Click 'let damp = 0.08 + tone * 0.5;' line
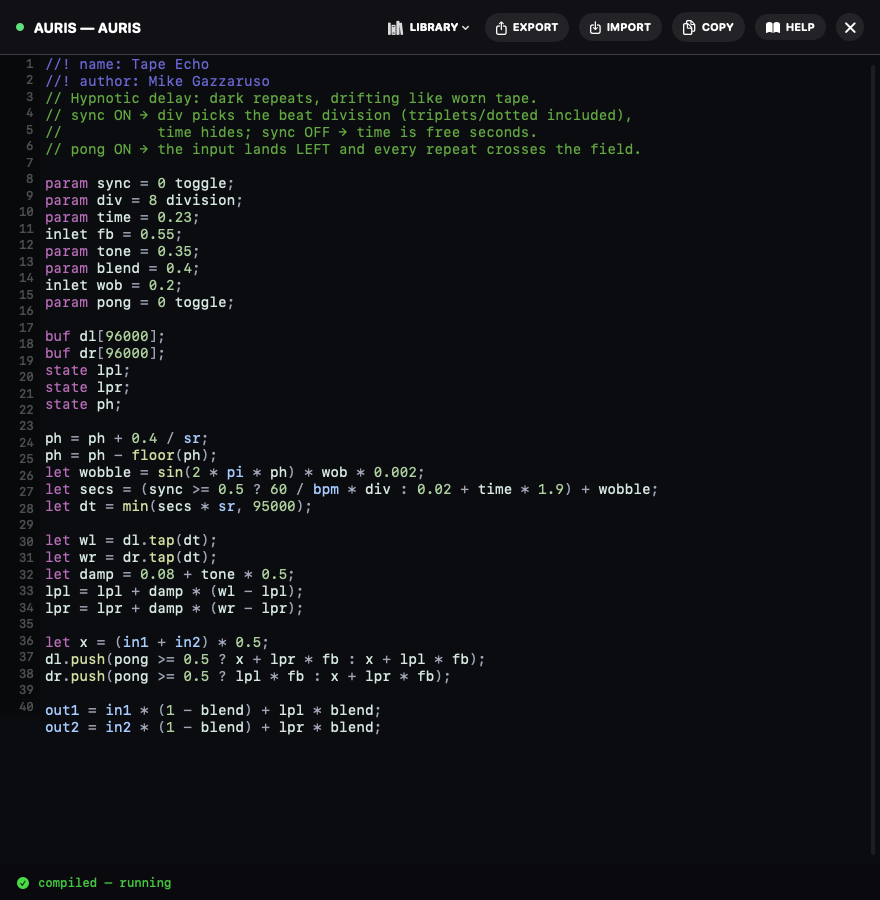The height and width of the screenshot is (900, 880). [170, 575]
